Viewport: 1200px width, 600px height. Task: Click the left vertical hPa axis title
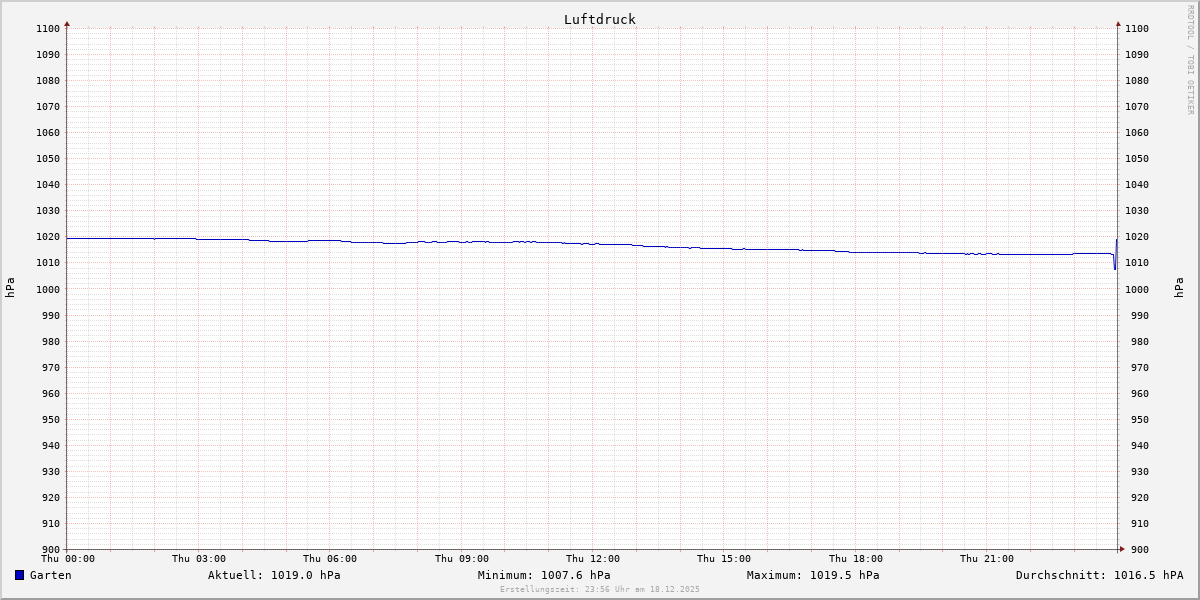click(10, 288)
